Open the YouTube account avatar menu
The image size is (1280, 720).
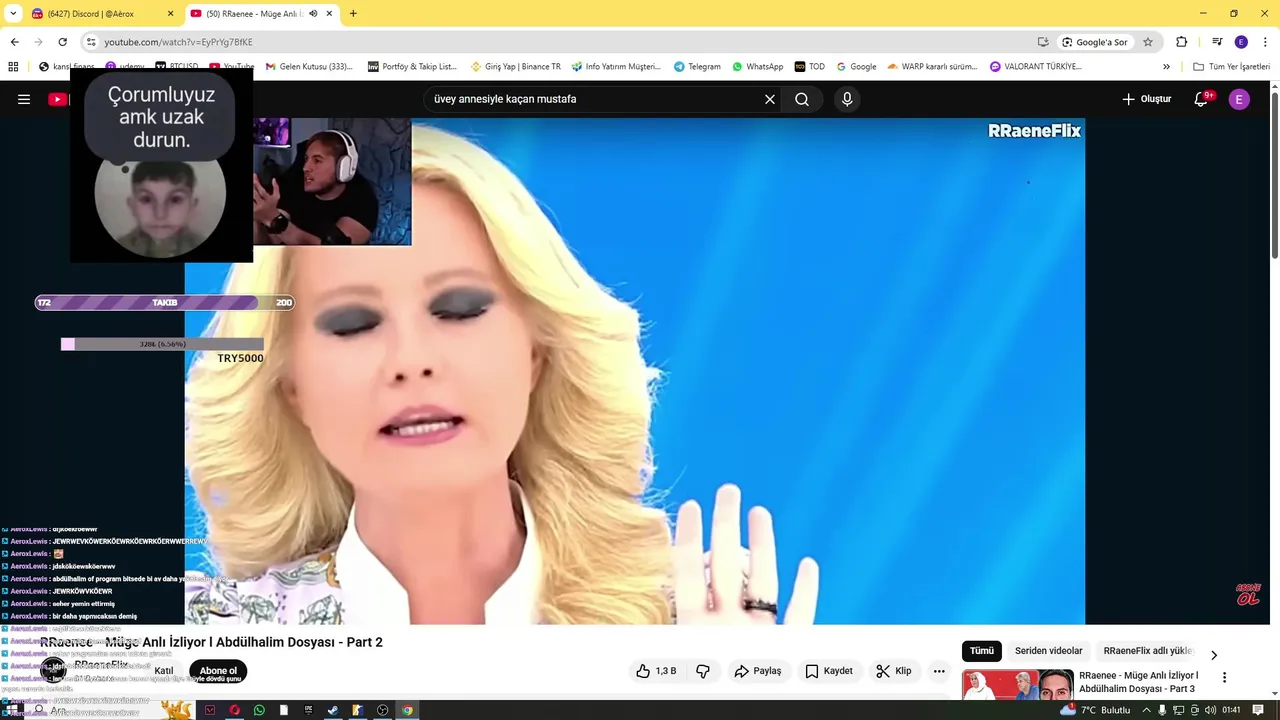[1239, 99]
